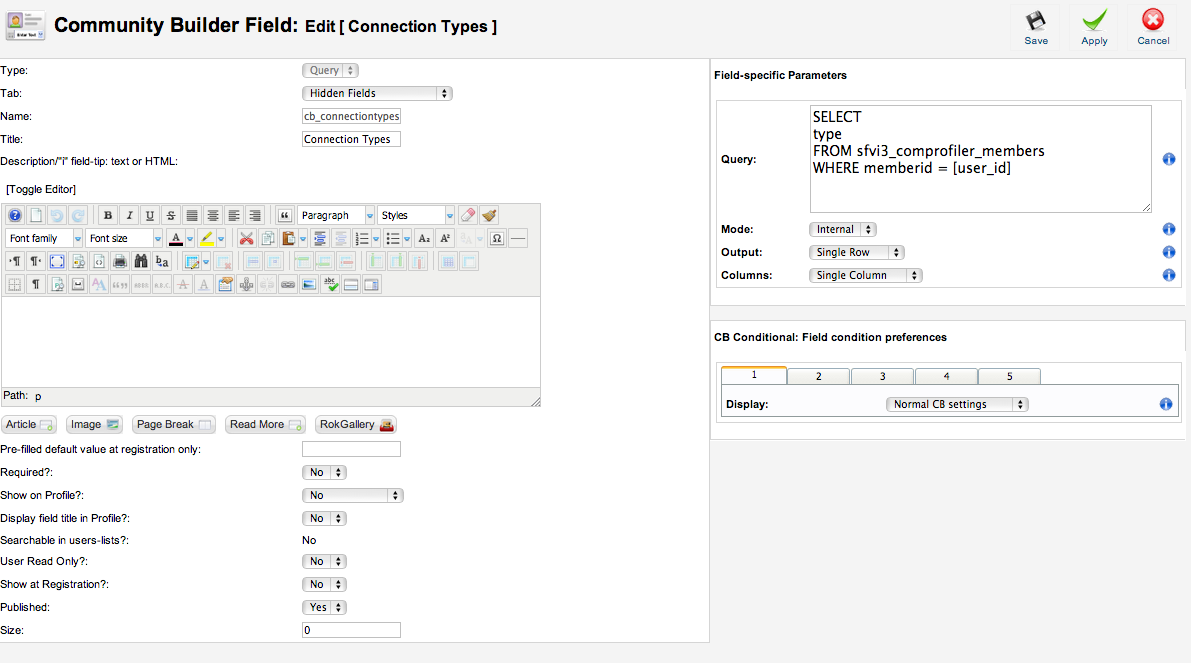Switch to condition tab 4
1191x663 pixels.
pyautogui.click(x=946, y=376)
